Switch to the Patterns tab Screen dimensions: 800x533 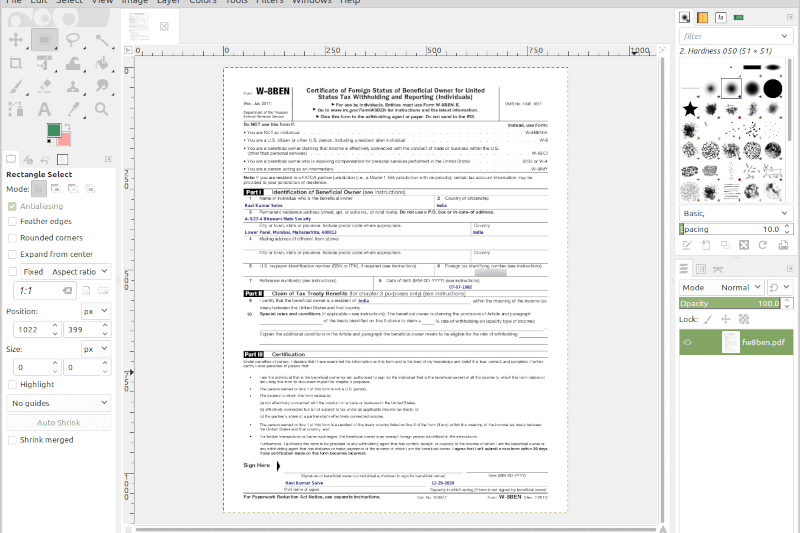coord(703,18)
